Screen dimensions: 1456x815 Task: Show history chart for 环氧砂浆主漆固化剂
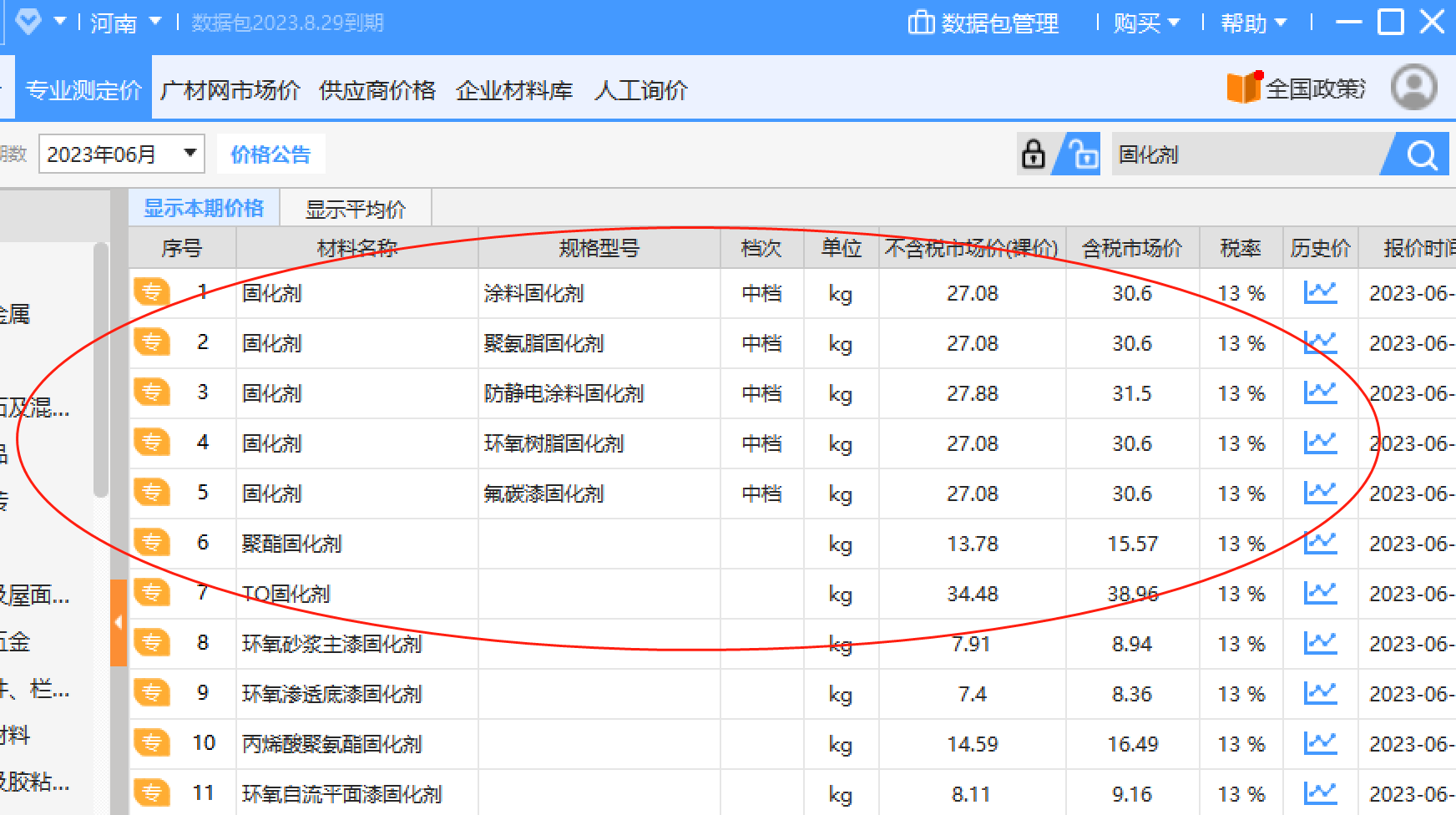tap(1320, 643)
